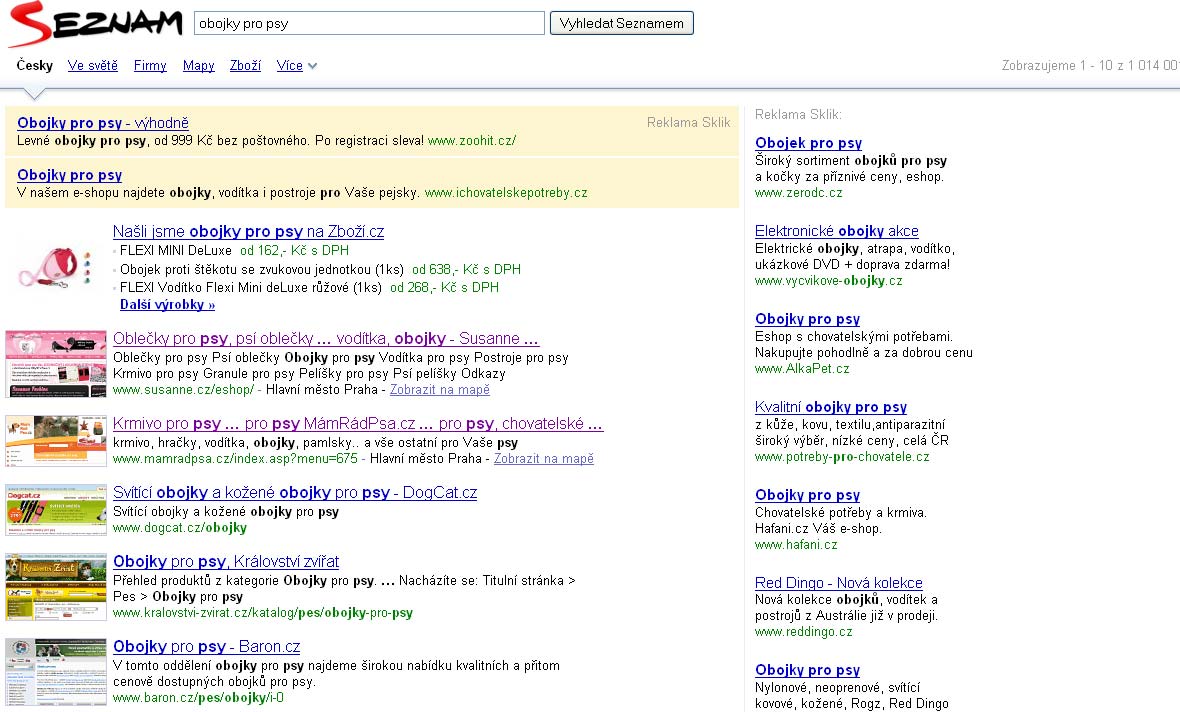Click the pink Flexi leash product thumbnail

coord(56,268)
